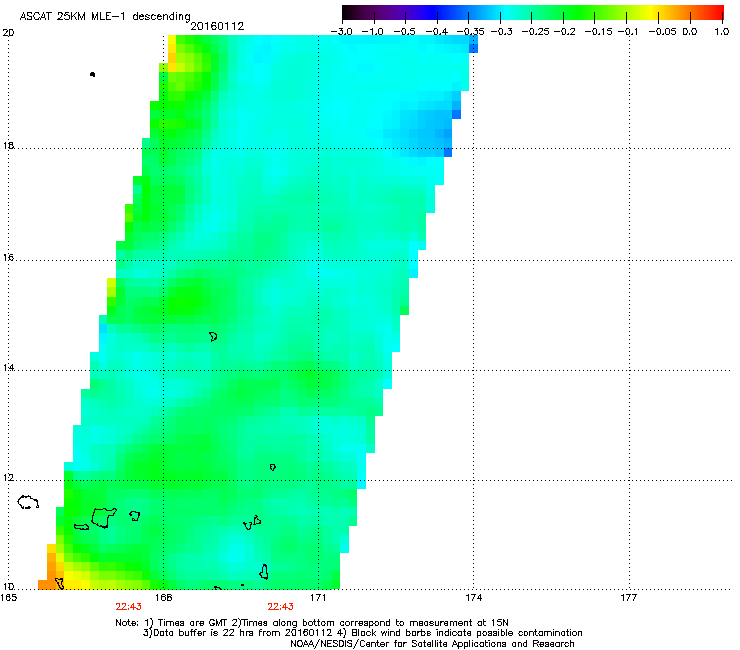Screen dimensions: 740x650
Task: Click the red end of the colorbar
Action: pos(716,13)
